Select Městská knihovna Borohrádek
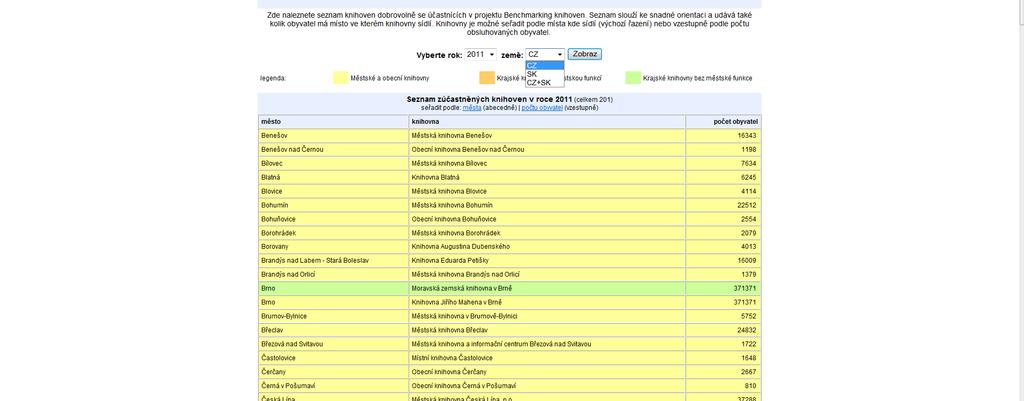The height and width of the screenshot is (401, 1024). [547, 233]
